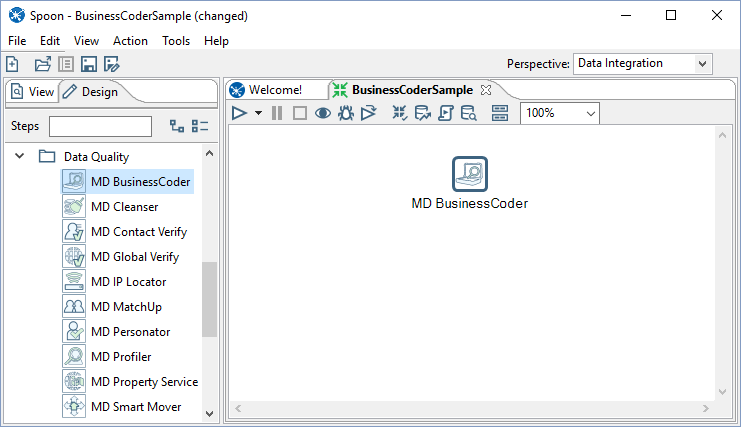Open the 100% zoom dropdown

[x=559, y=113]
